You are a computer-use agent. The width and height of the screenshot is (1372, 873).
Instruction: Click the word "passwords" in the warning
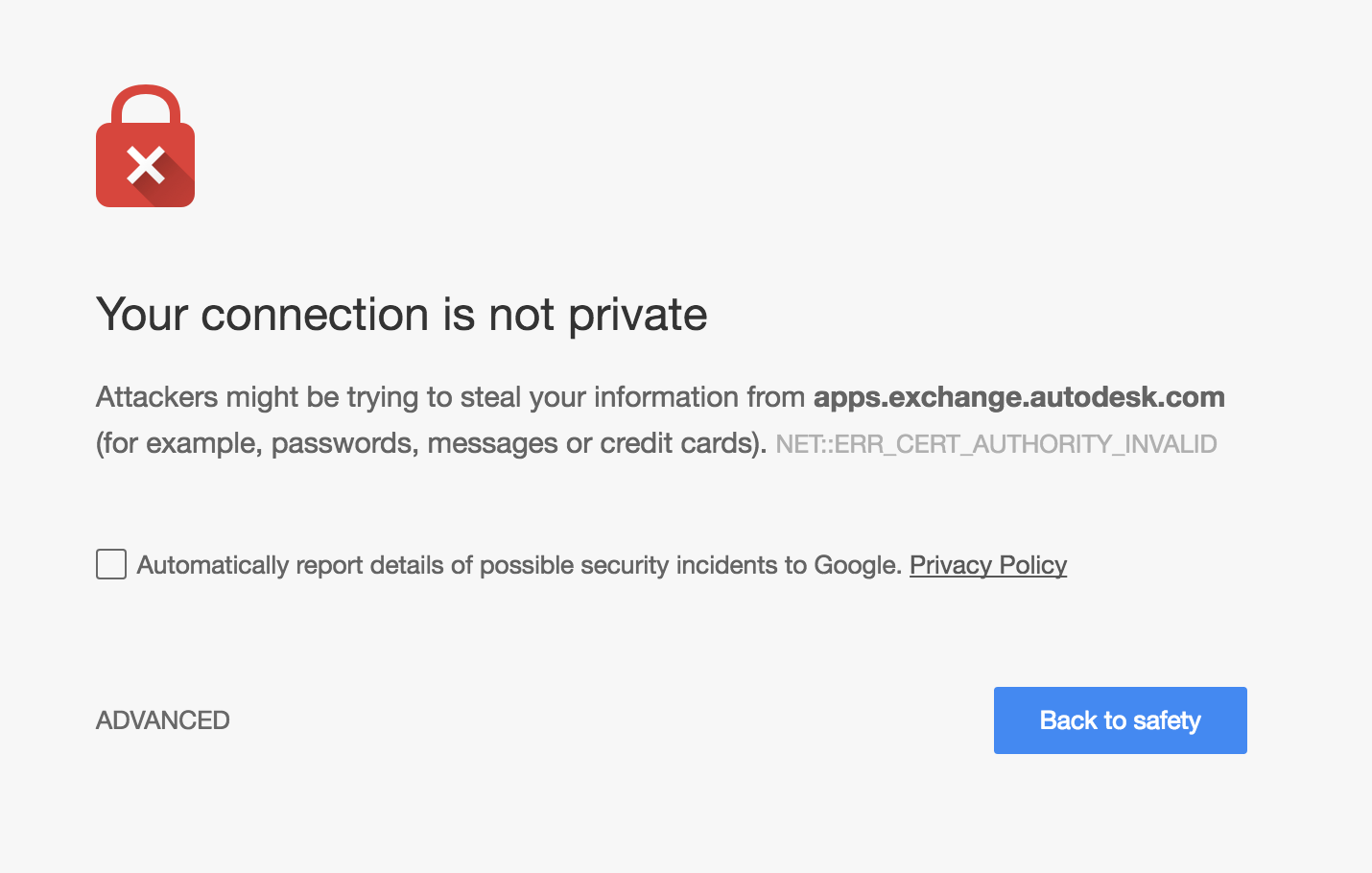343,443
